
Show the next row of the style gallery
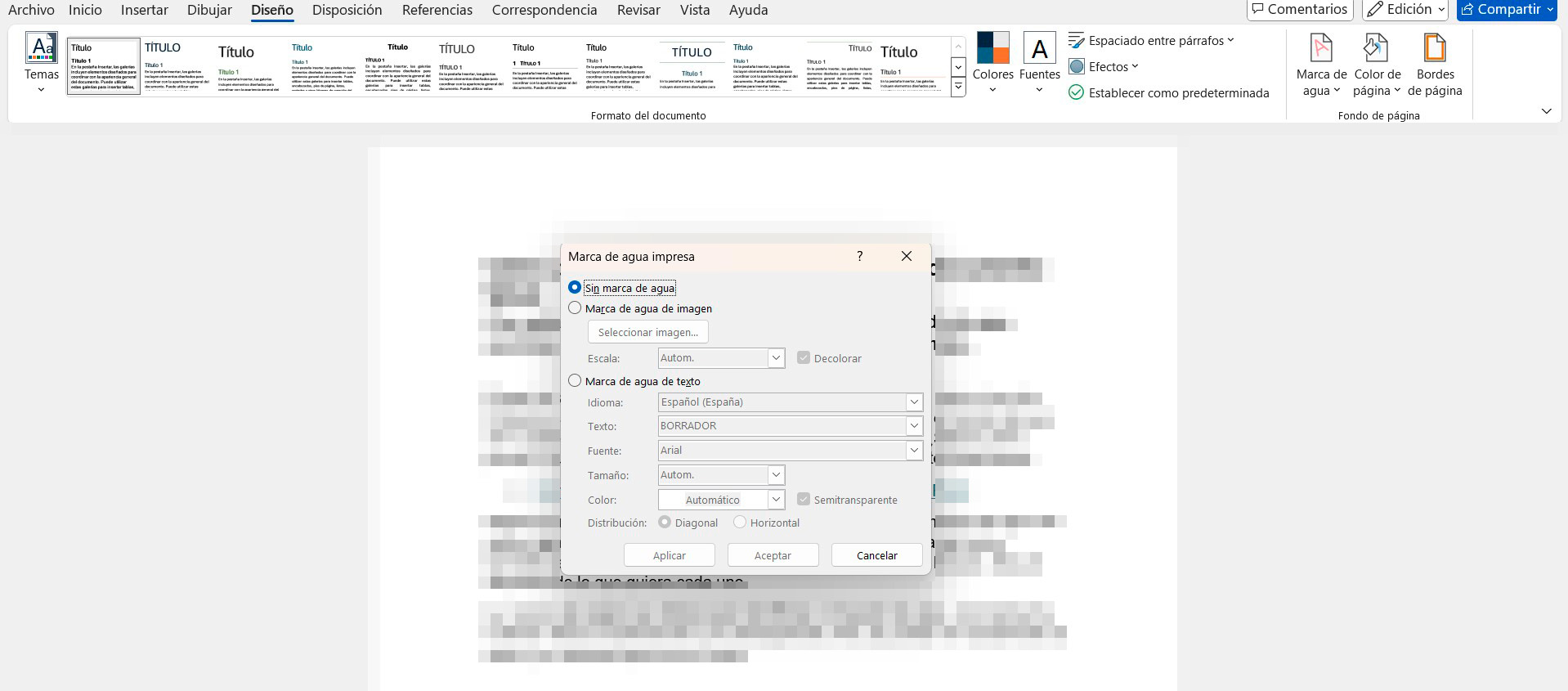point(958,67)
